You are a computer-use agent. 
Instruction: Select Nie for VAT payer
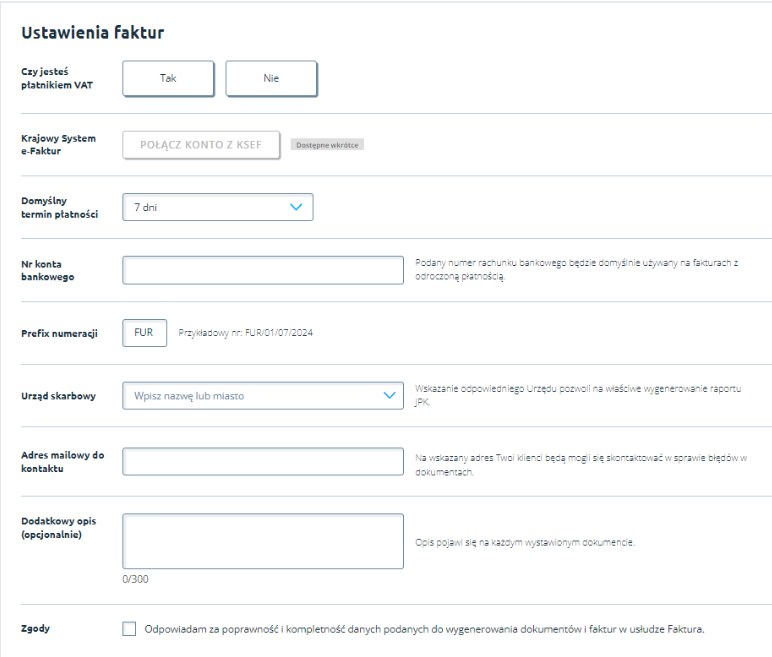click(x=271, y=78)
